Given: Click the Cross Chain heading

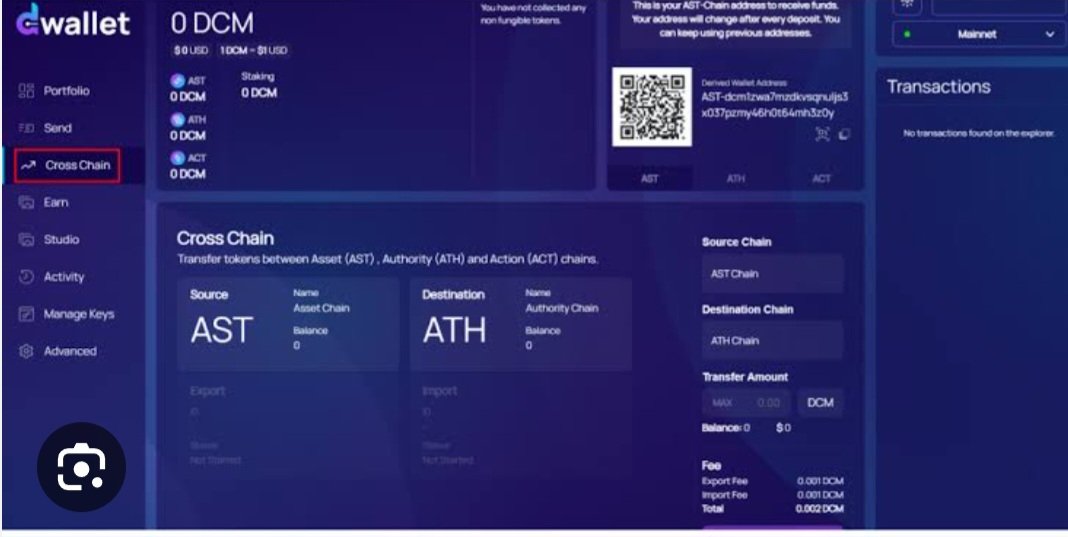Looking at the screenshot, I should [x=225, y=239].
